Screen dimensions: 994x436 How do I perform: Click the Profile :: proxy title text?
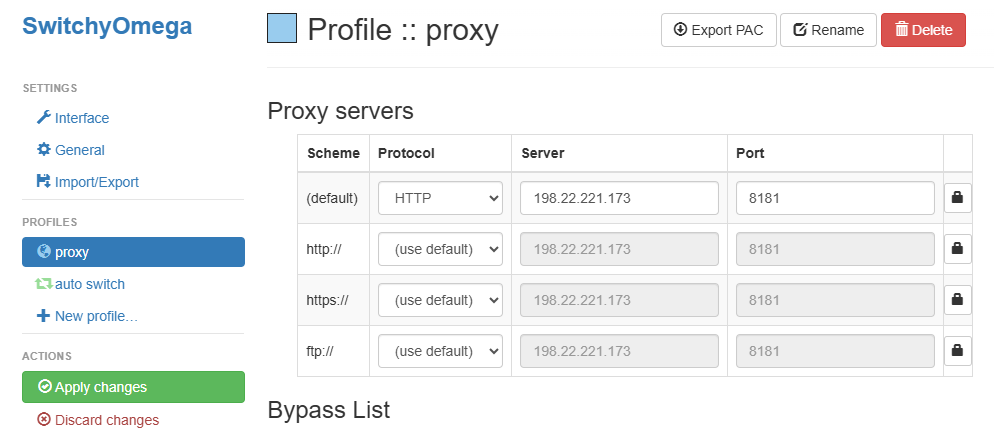(x=403, y=30)
